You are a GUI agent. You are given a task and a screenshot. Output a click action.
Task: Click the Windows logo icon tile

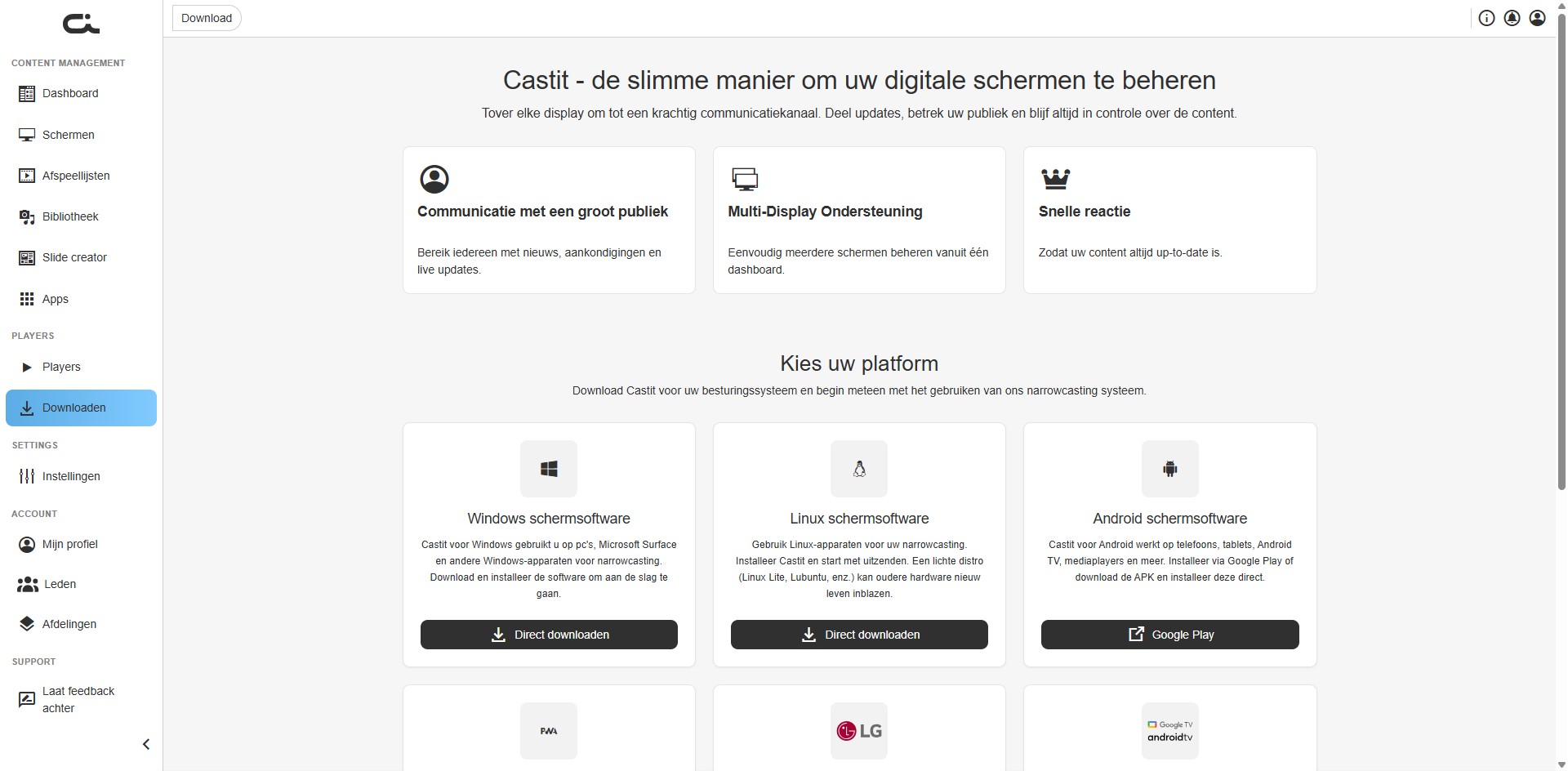pos(549,469)
